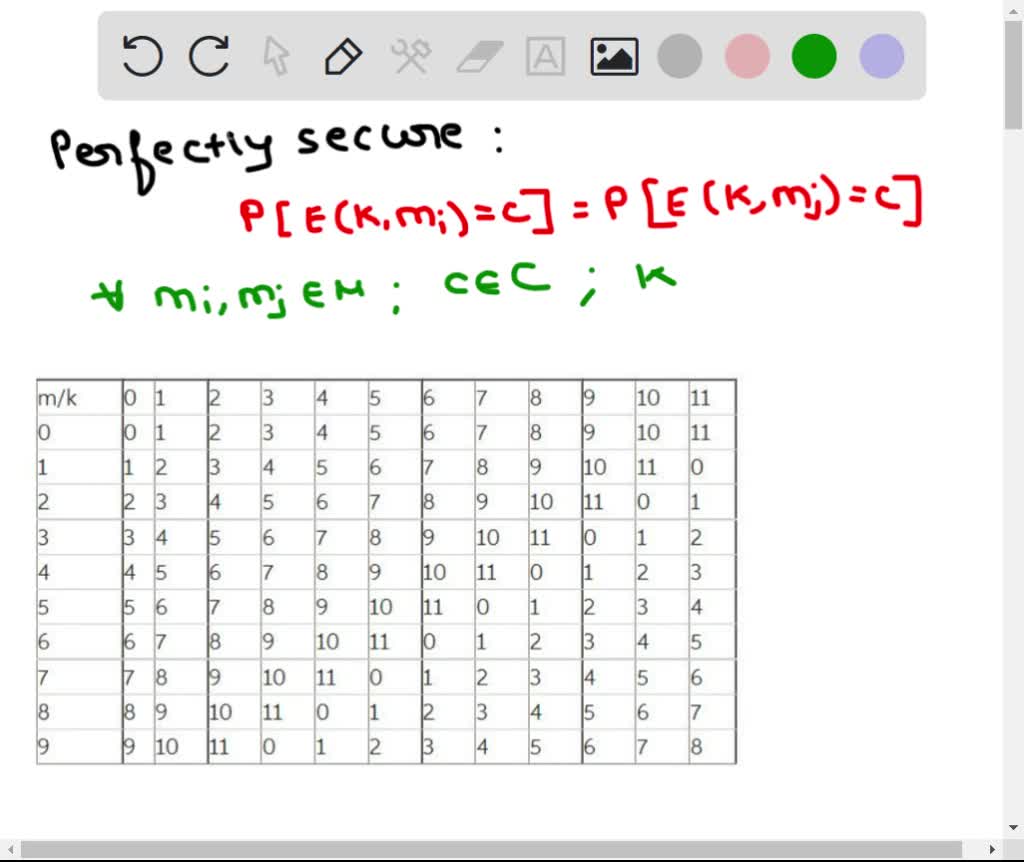The height and width of the screenshot is (862, 1024).
Task: Click the Undo icon
Action: [x=142, y=57]
